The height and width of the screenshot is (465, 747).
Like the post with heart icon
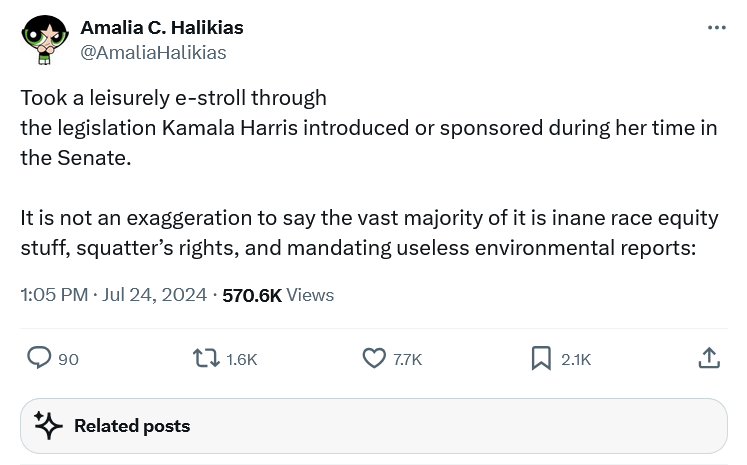tap(374, 358)
